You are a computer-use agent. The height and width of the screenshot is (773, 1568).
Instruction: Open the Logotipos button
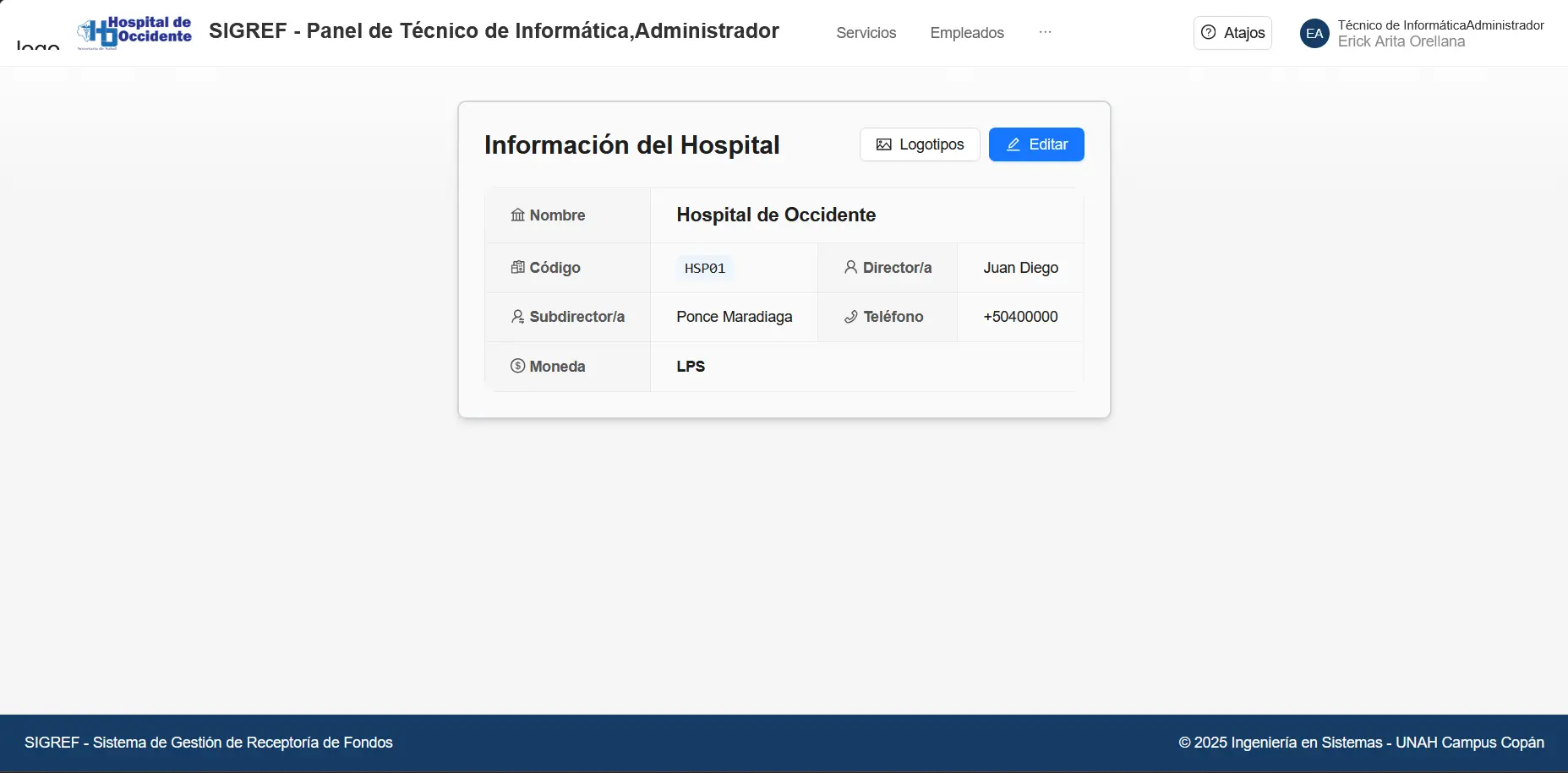click(x=919, y=144)
